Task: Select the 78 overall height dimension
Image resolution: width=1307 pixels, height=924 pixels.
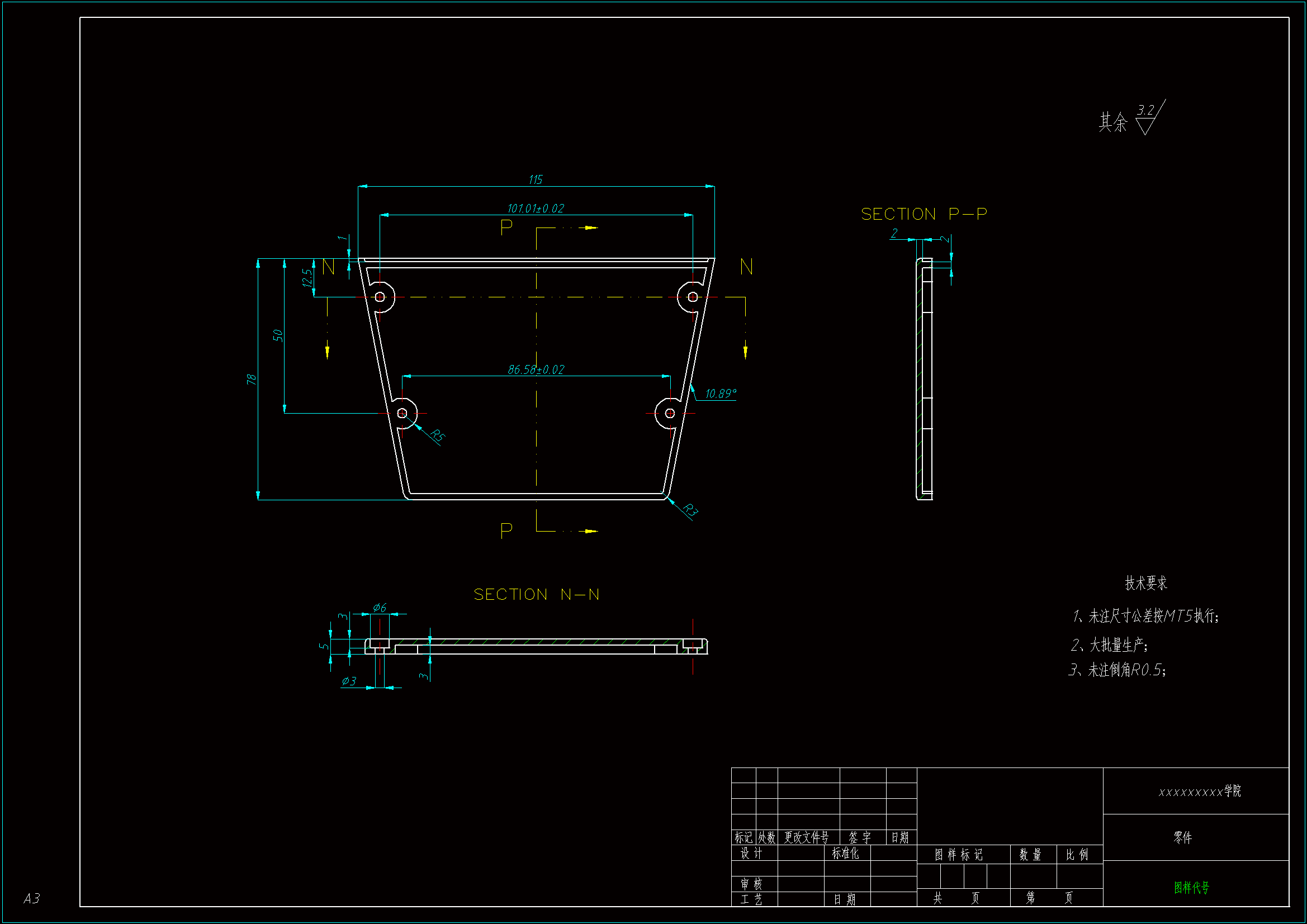Action: [252, 379]
